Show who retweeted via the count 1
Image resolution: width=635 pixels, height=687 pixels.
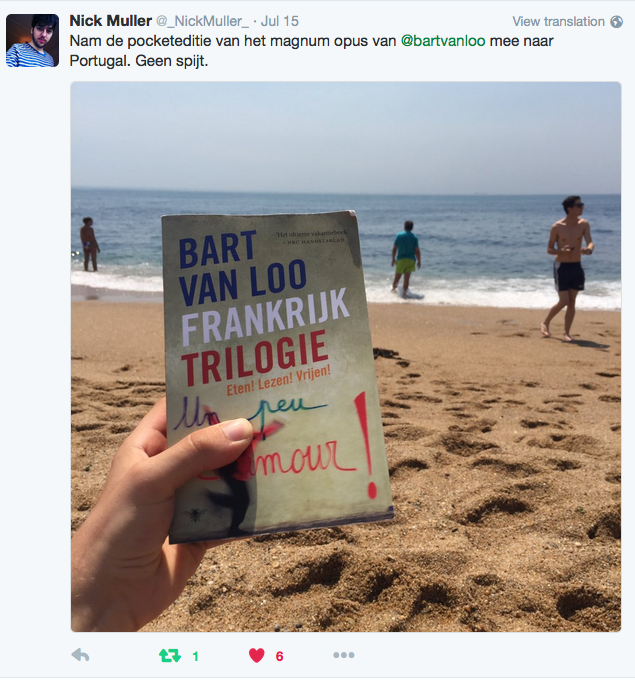click(x=195, y=656)
